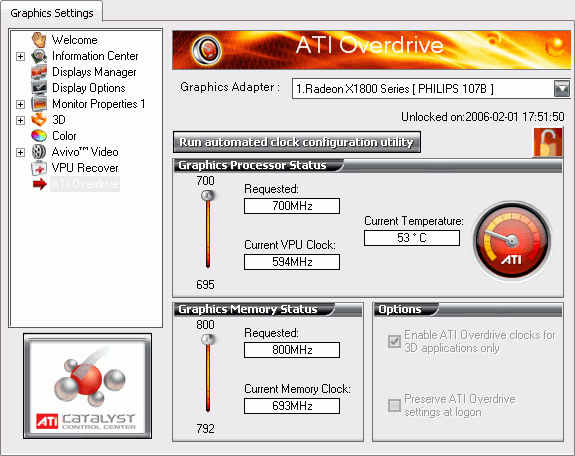Screen dimensions: 575x456
Task: Open Displays Manager in the tree
Action: click(x=94, y=72)
